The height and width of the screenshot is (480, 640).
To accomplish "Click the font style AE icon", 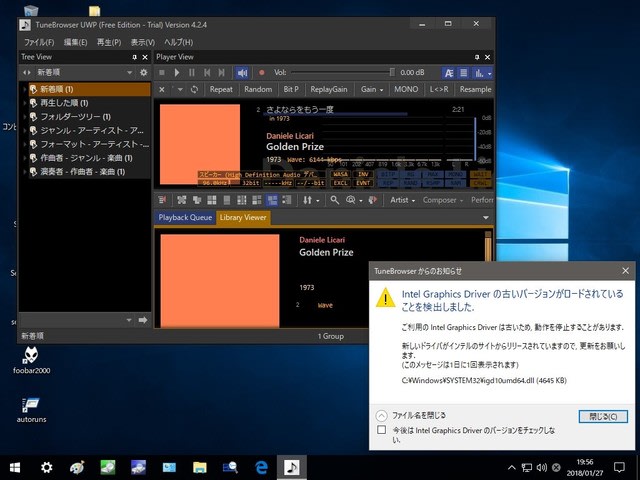I will click(449, 73).
